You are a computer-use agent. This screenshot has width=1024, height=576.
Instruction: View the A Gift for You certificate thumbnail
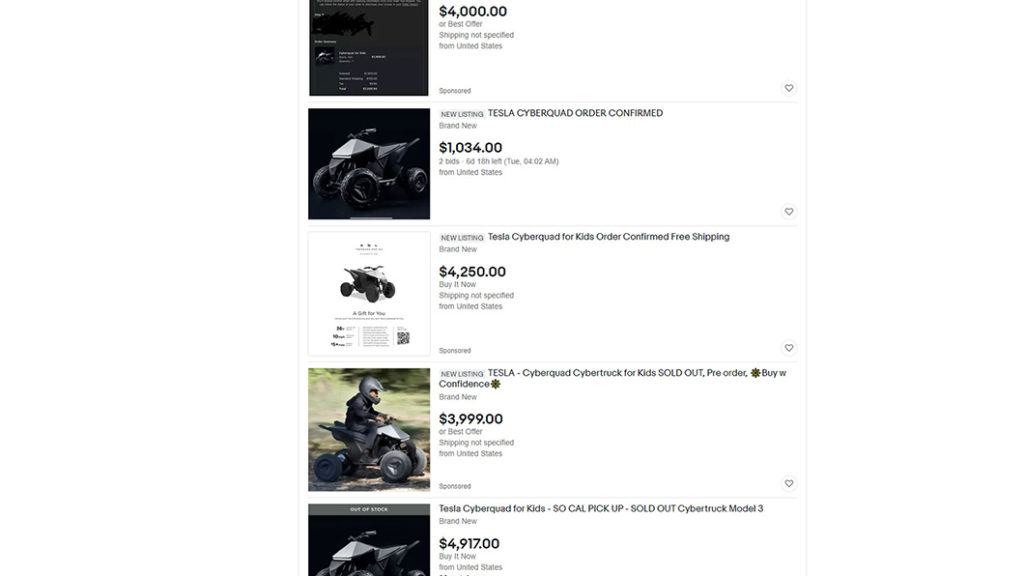pyautogui.click(x=369, y=294)
